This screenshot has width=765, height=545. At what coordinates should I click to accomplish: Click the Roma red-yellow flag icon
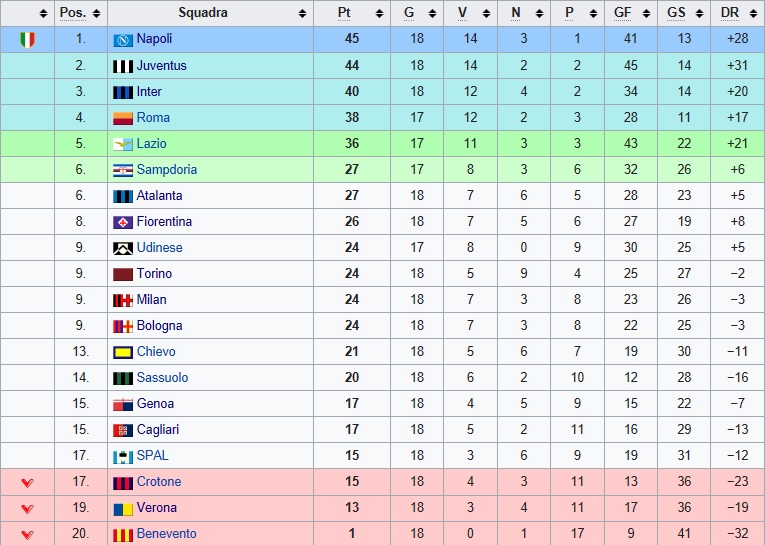123,119
